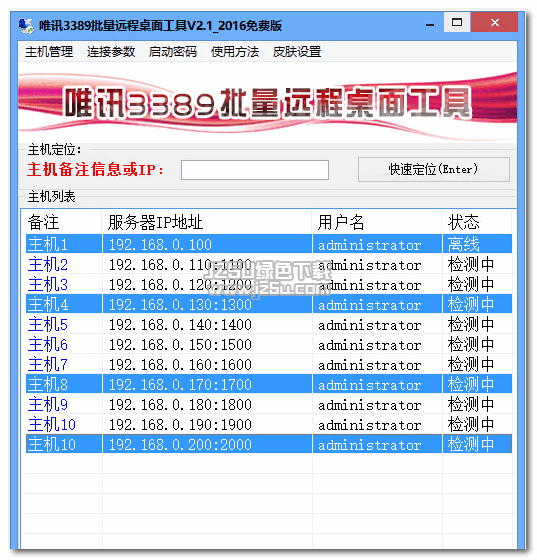Viewport: 537px width, 560px height.
Task: Select host row 主机7
Action: coord(269,365)
